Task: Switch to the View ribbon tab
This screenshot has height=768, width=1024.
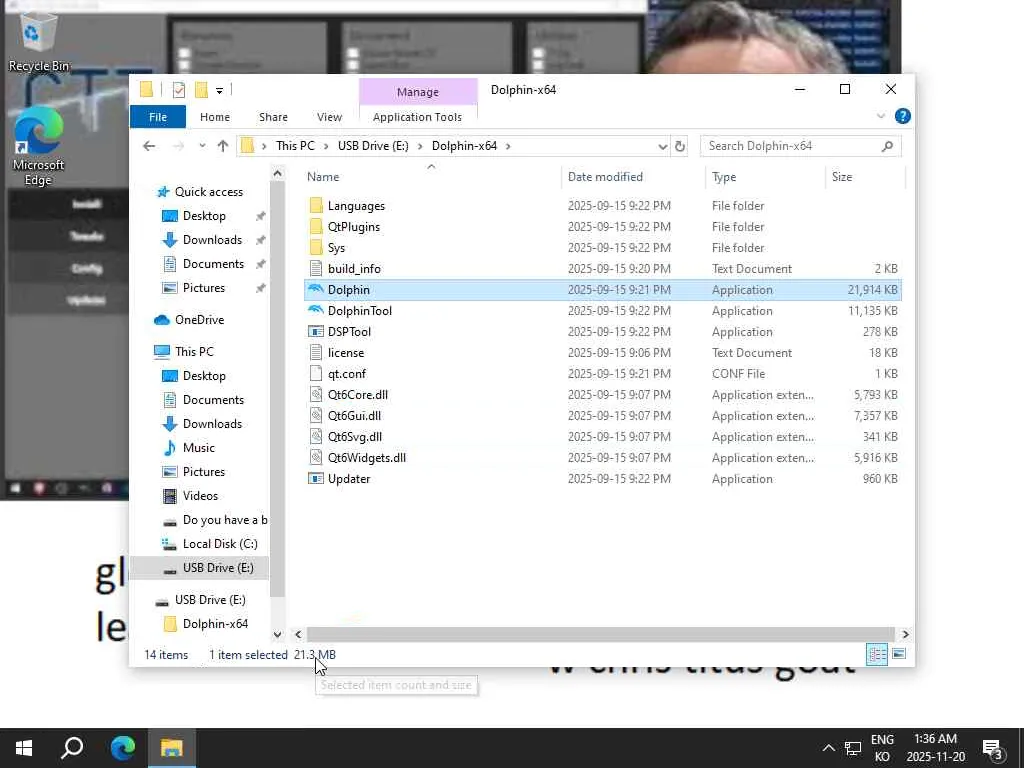Action: coord(329,117)
